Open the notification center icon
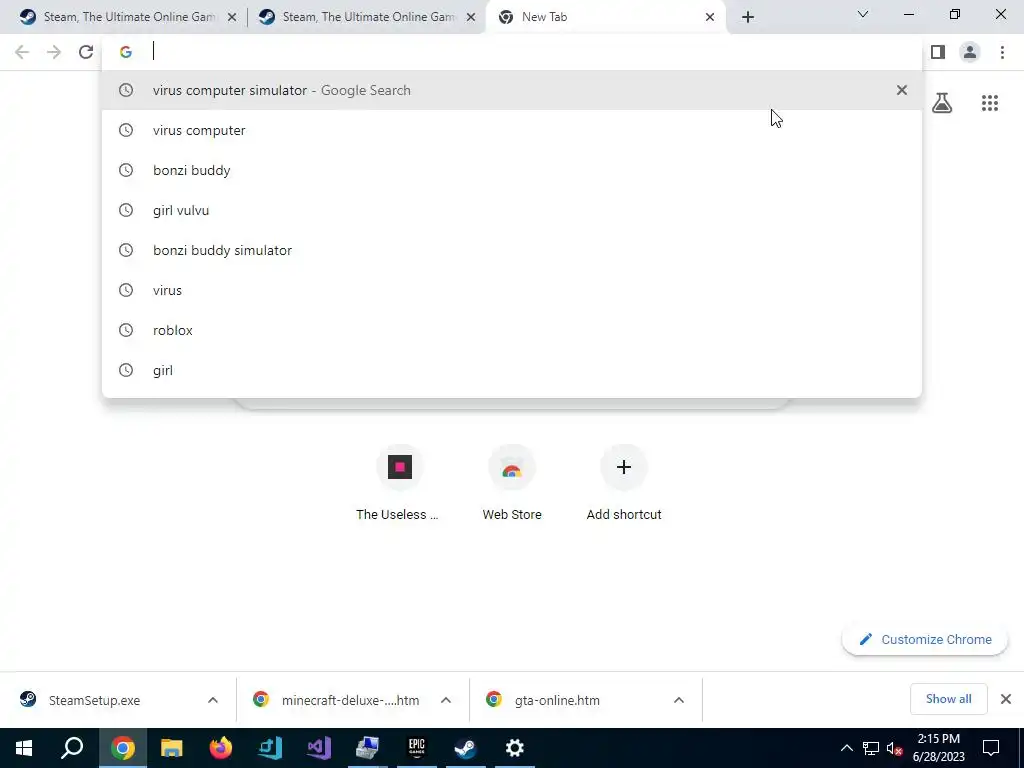Viewport: 1024px width, 768px height. (991, 748)
